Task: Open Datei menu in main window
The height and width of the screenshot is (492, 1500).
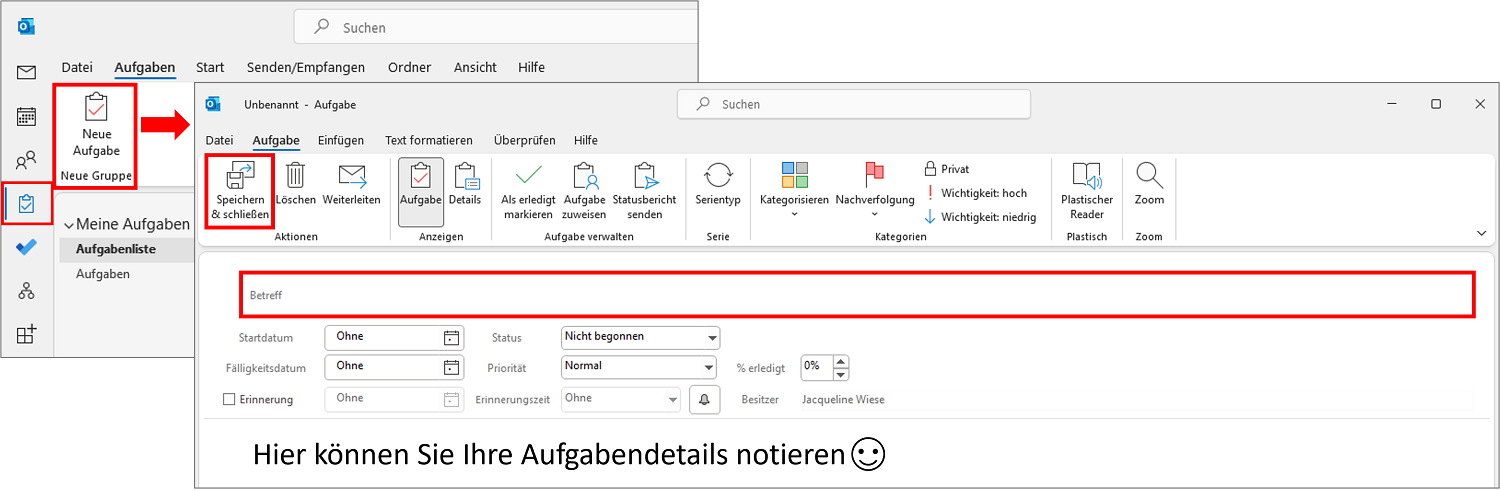Action: click(77, 67)
